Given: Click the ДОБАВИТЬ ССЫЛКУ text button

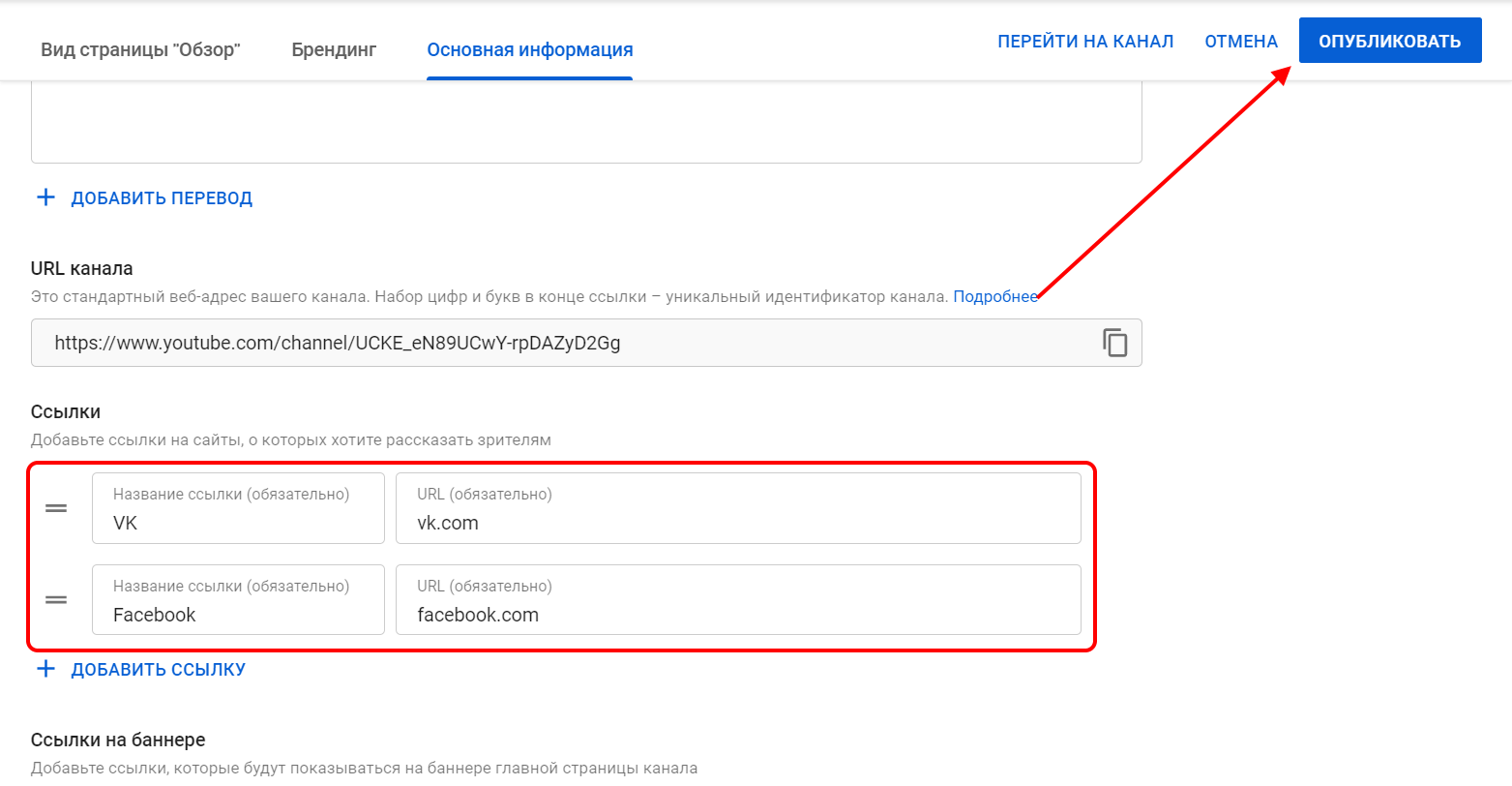Looking at the screenshot, I should 158,670.
